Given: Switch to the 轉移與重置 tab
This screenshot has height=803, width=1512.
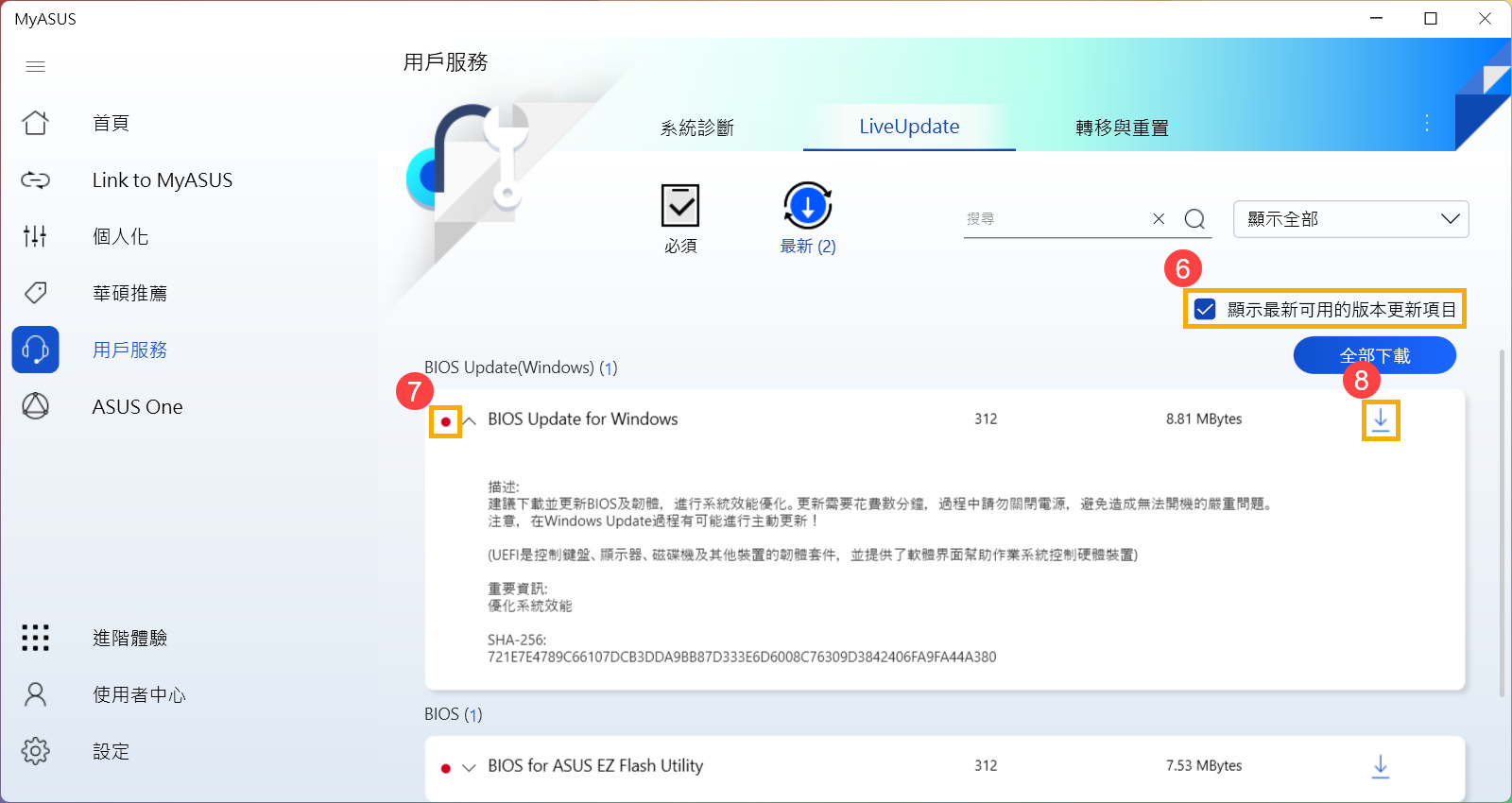Looking at the screenshot, I should [1122, 128].
